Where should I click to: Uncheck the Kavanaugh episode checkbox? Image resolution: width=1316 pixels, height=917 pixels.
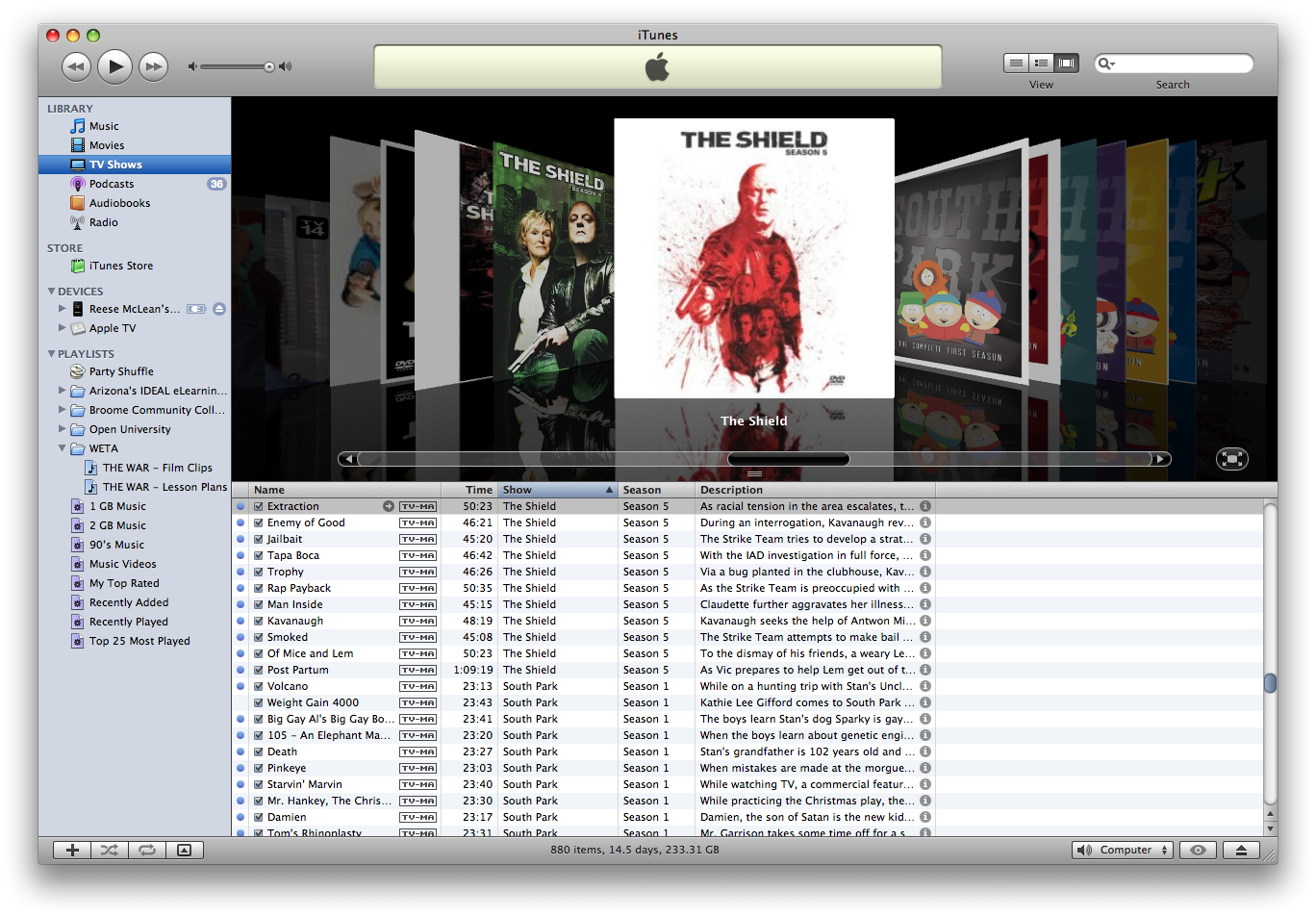coord(258,621)
